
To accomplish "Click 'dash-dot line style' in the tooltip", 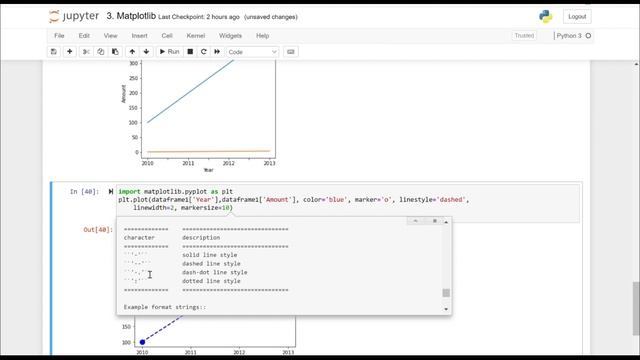I will tap(214, 272).
